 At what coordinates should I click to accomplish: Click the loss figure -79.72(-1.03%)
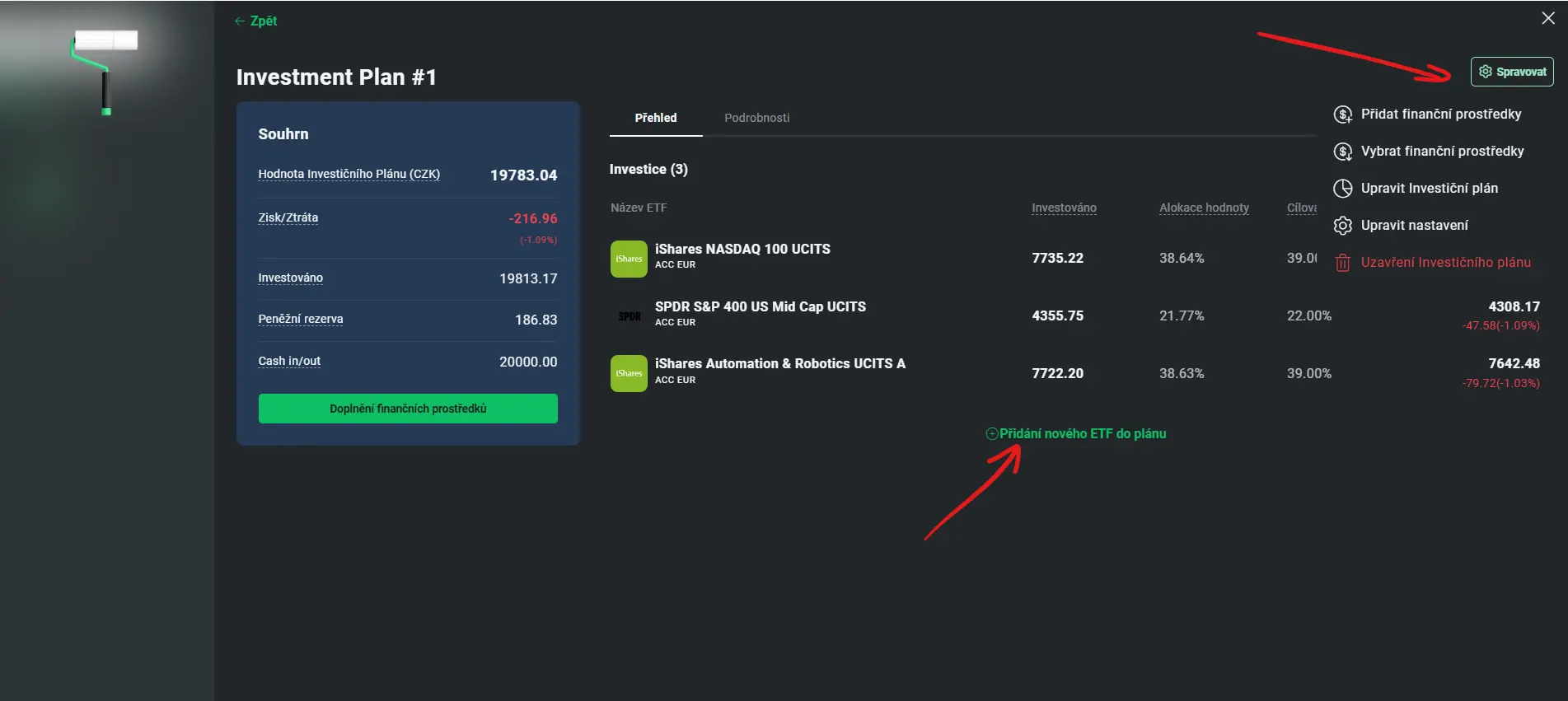point(1500,383)
